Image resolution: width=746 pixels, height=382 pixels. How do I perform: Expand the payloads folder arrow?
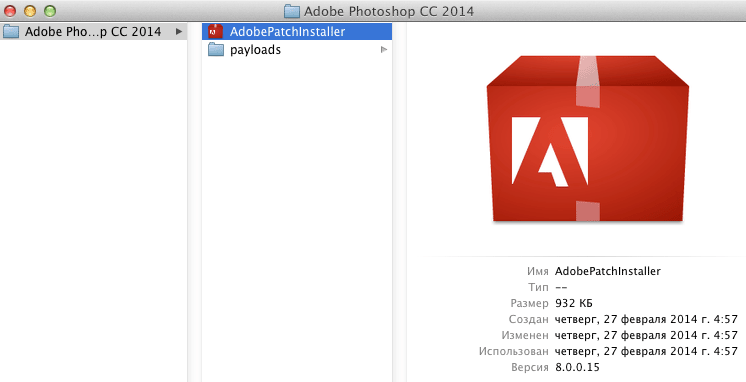[x=384, y=49]
